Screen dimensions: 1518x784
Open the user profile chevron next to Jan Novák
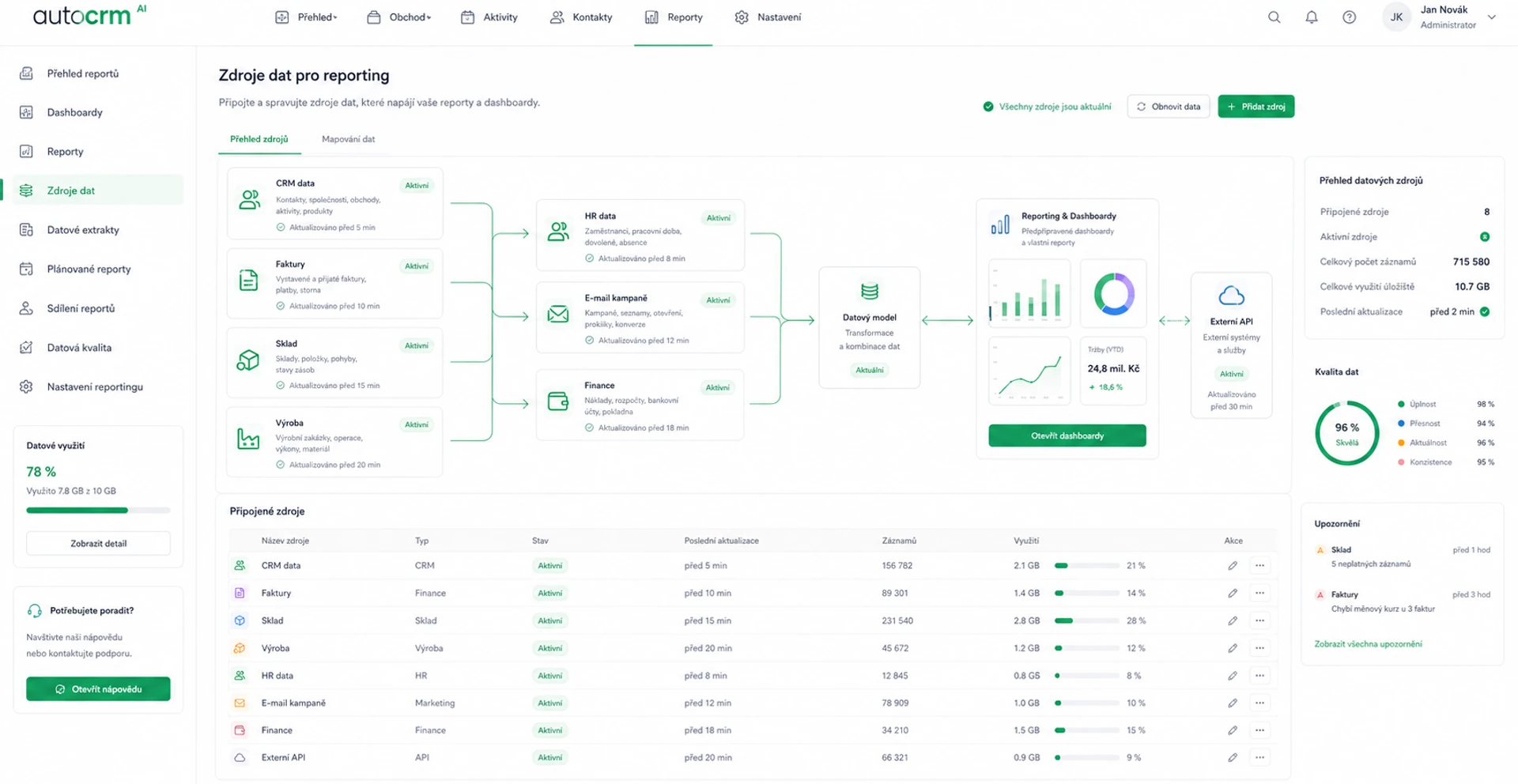pyautogui.click(x=1491, y=17)
